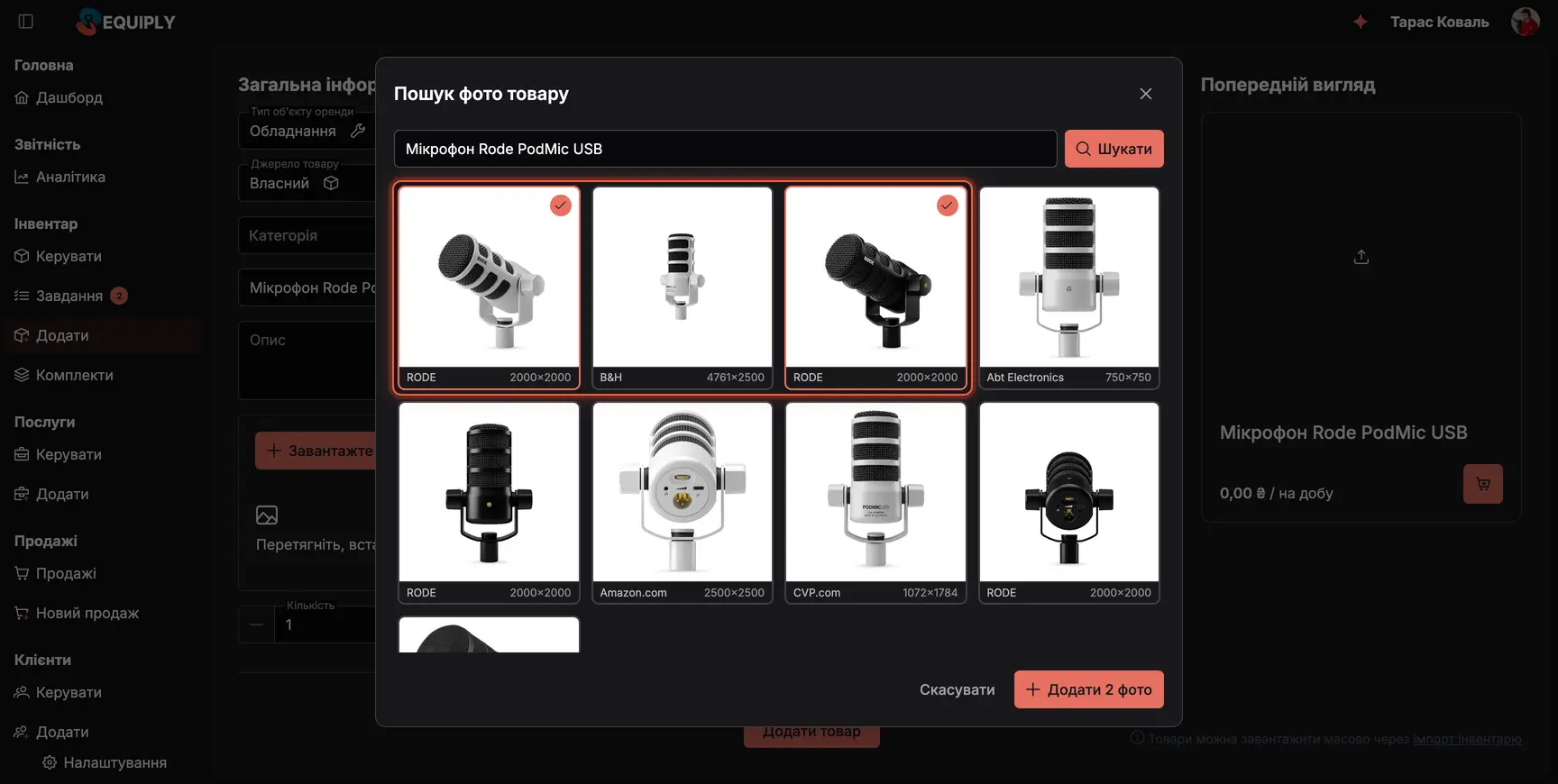Click the Опис description field
This screenshot has height=784, width=1558.
tap(307, 360)
